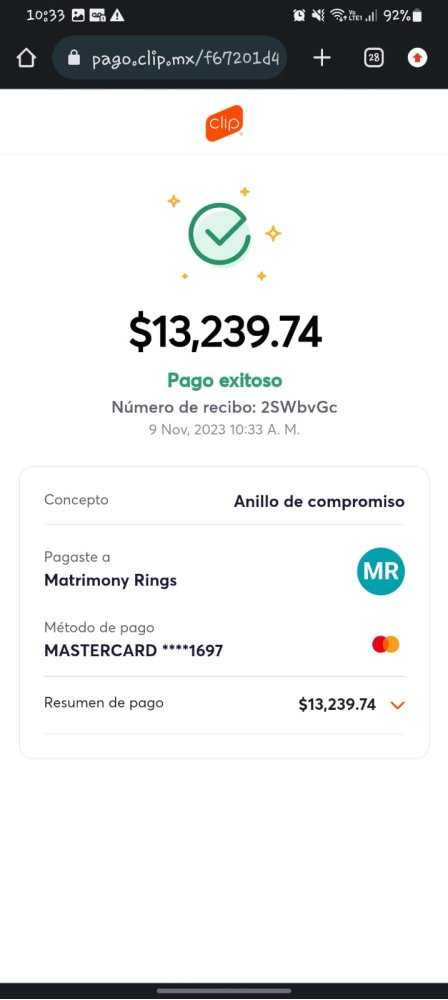Tap the MASTERCARD ****1697 payment method
448x1000 pixels.
click(133, 651)
